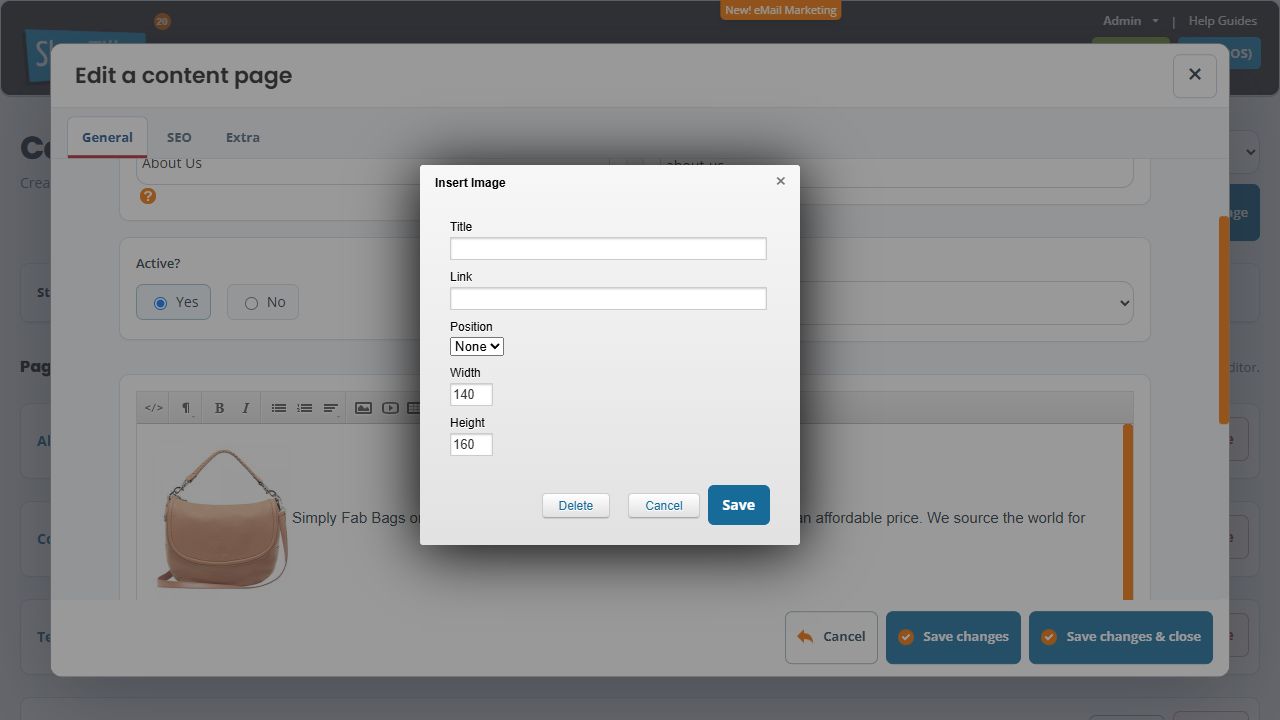This screenshot has width=1280, height=720.
Task: Focus the image Link input field
Action: [608, 299]
